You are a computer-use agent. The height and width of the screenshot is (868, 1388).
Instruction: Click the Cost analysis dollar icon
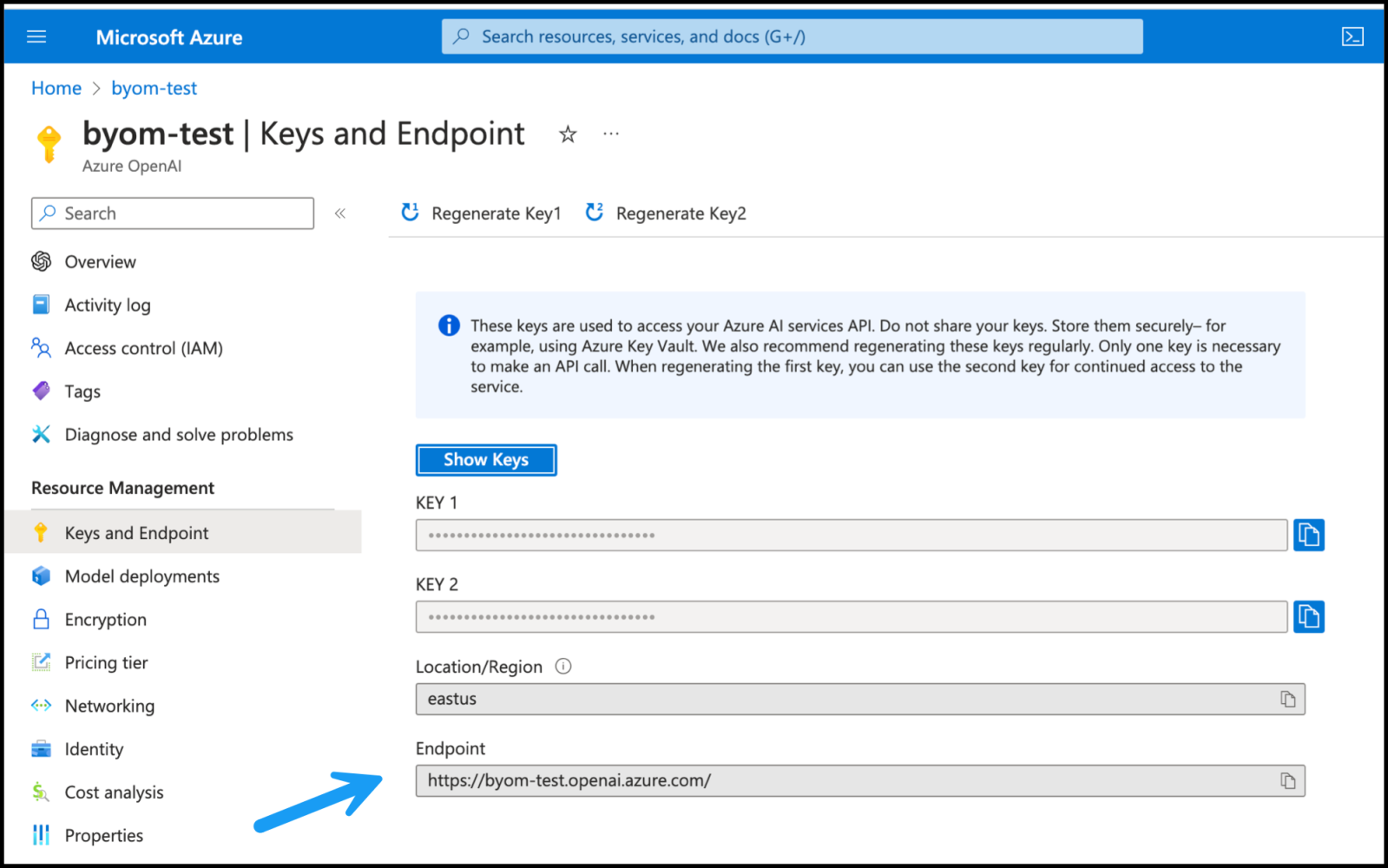click(x=41, y=792)
